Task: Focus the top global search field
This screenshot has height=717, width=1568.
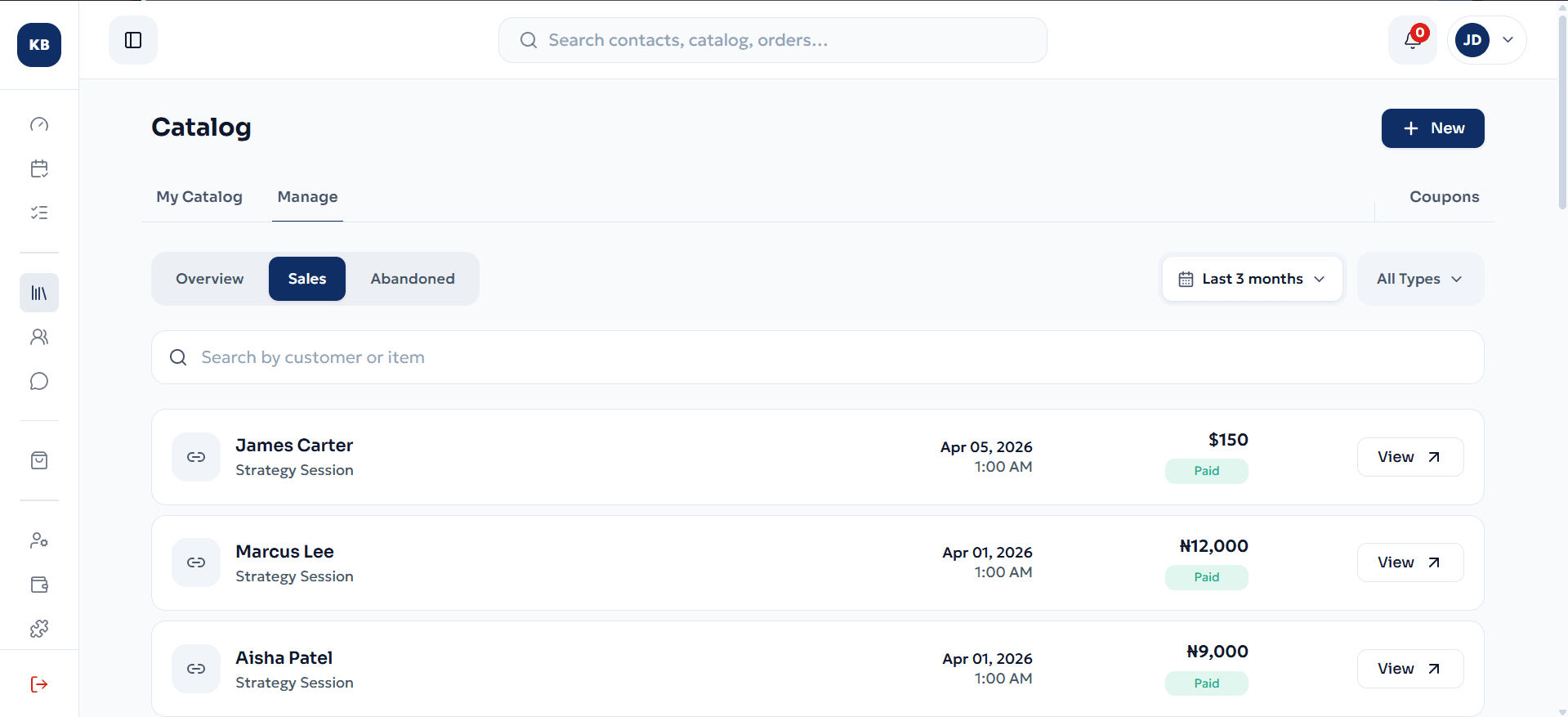Action: click(773, 40)
